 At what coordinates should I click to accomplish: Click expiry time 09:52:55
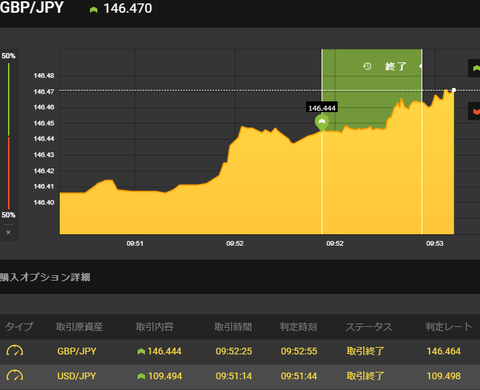click(x=299, y=351)
